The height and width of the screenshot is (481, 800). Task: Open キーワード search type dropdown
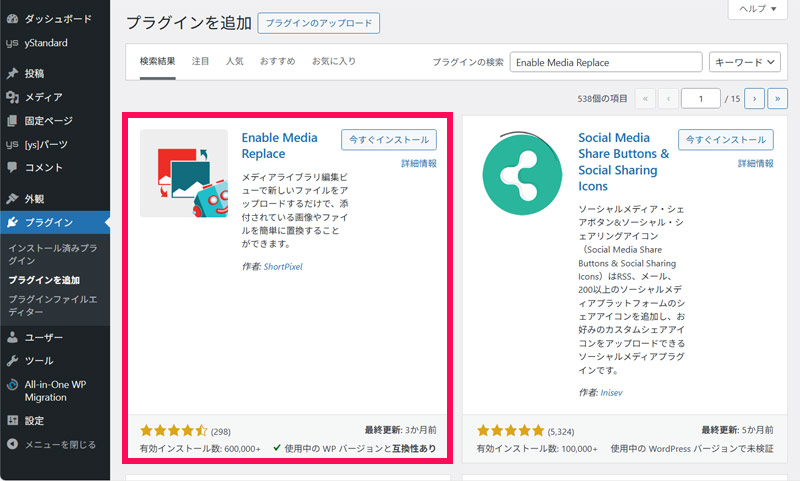click(745, 62)
